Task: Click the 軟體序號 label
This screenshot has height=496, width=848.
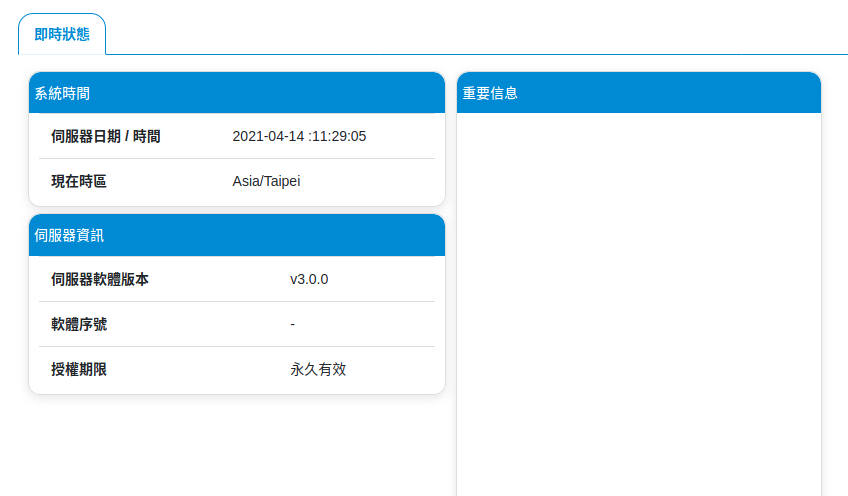Action: (x=79, y=324)
